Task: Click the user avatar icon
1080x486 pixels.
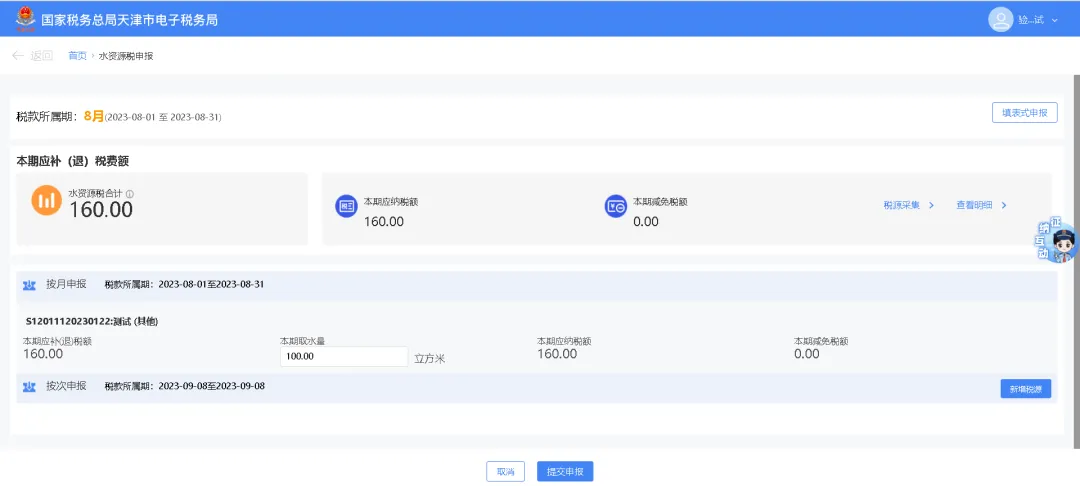Action: [1000, 19]
